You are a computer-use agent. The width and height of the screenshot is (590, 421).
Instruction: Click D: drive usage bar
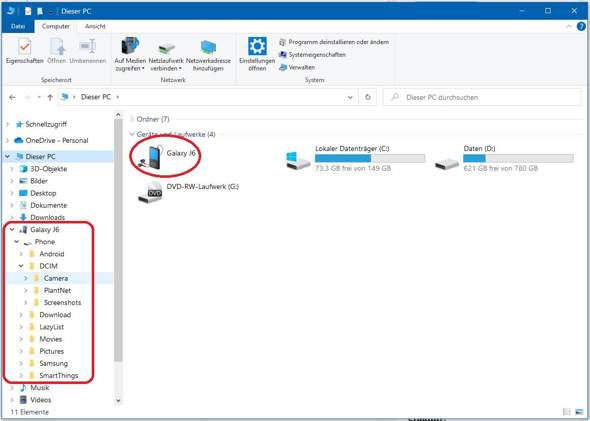tap(519, 158)
